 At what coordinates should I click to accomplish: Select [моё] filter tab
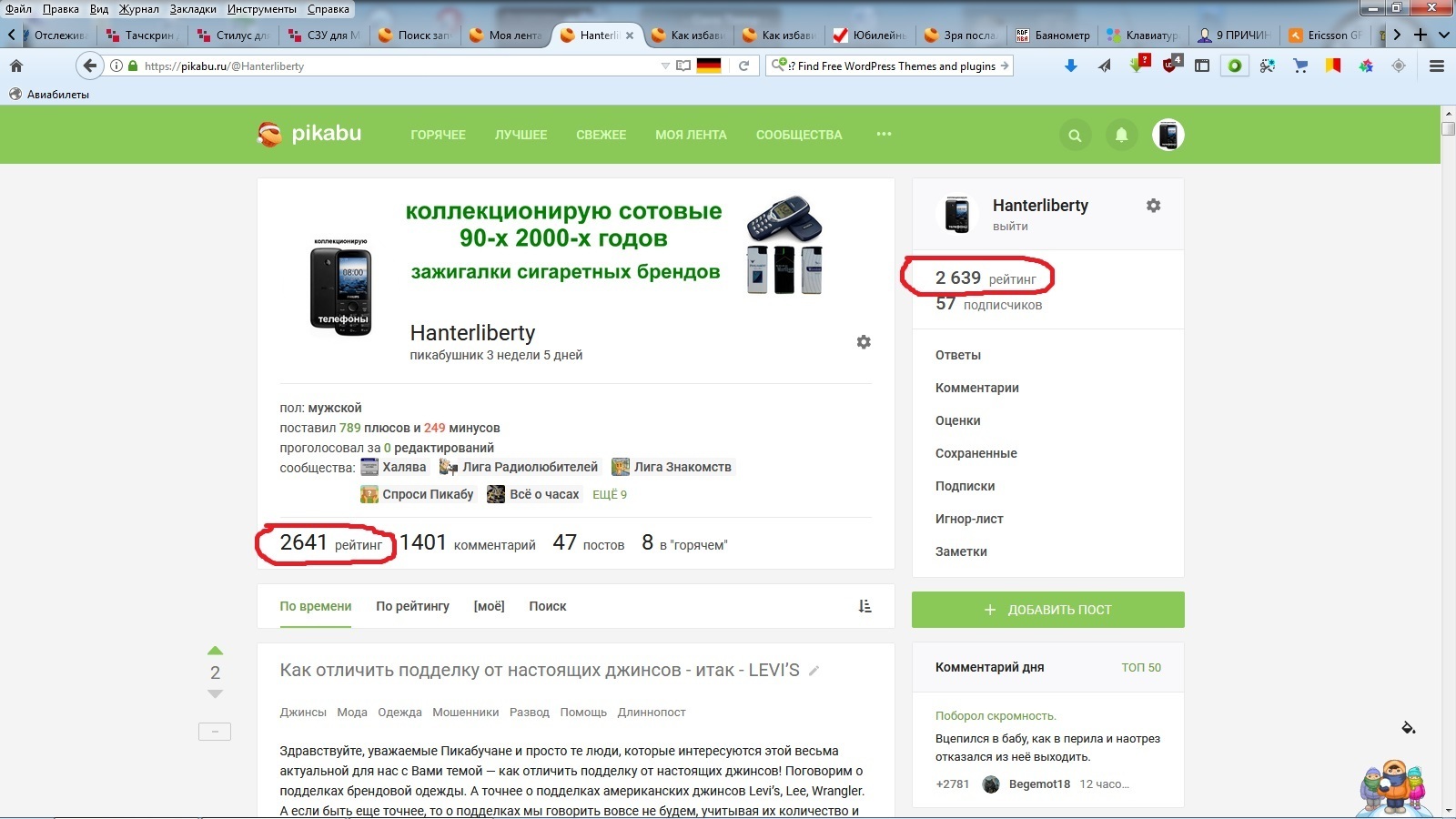pyautogui.click(x=489, y=606)
